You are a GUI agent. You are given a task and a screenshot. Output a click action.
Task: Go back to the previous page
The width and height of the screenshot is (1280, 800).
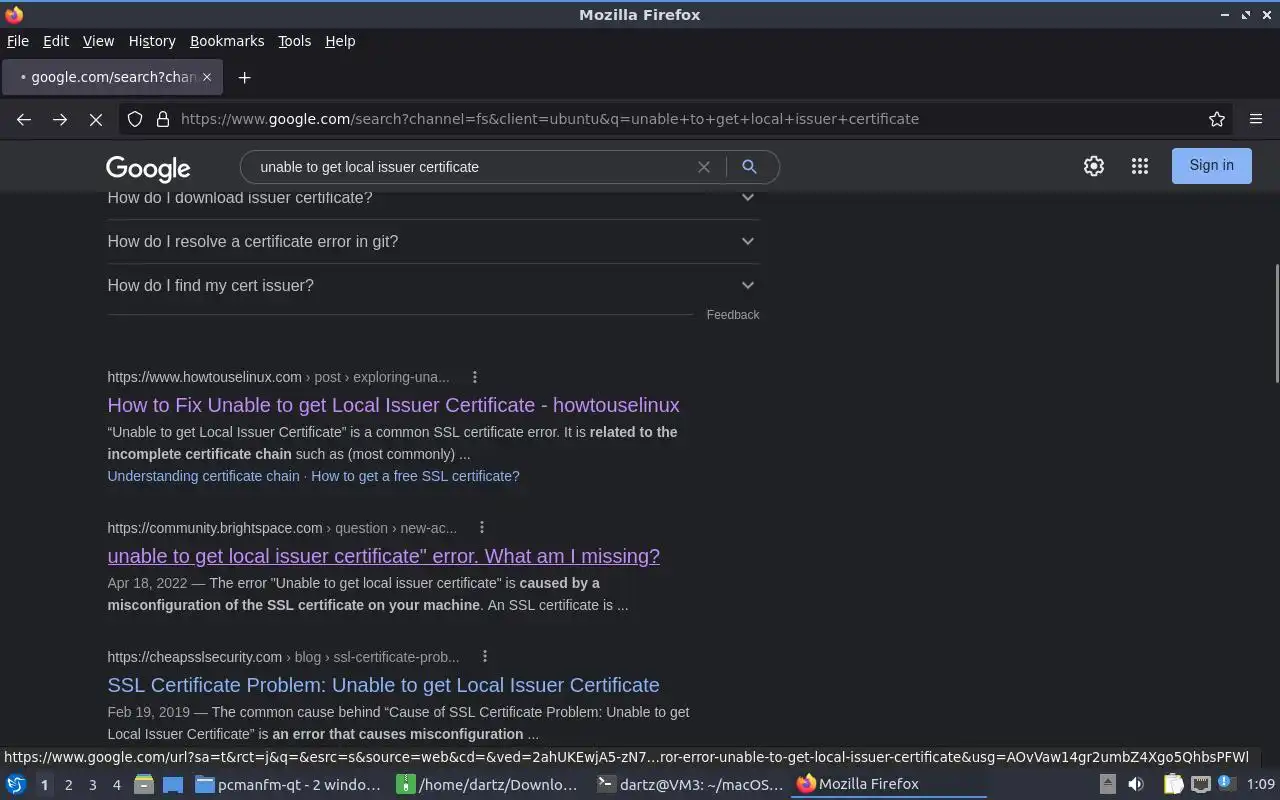[24, 119]
